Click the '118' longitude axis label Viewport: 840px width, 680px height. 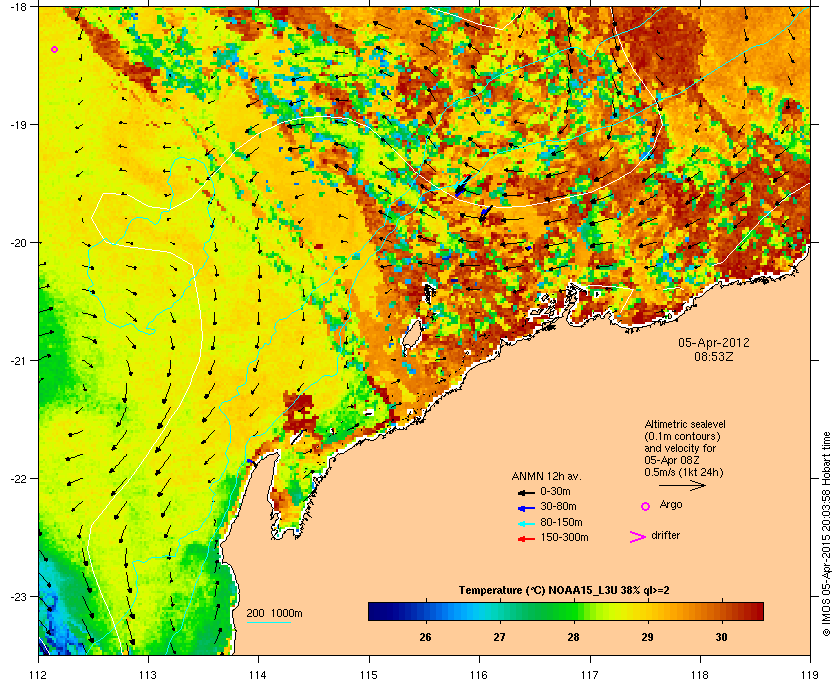tap(700, 674)
